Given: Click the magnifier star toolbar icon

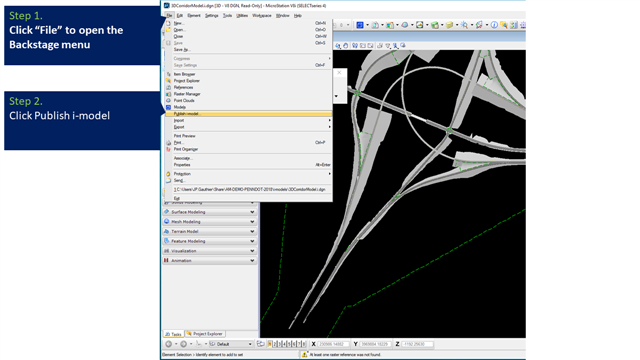Looking at the screenshot, I should tap(464, 25).
